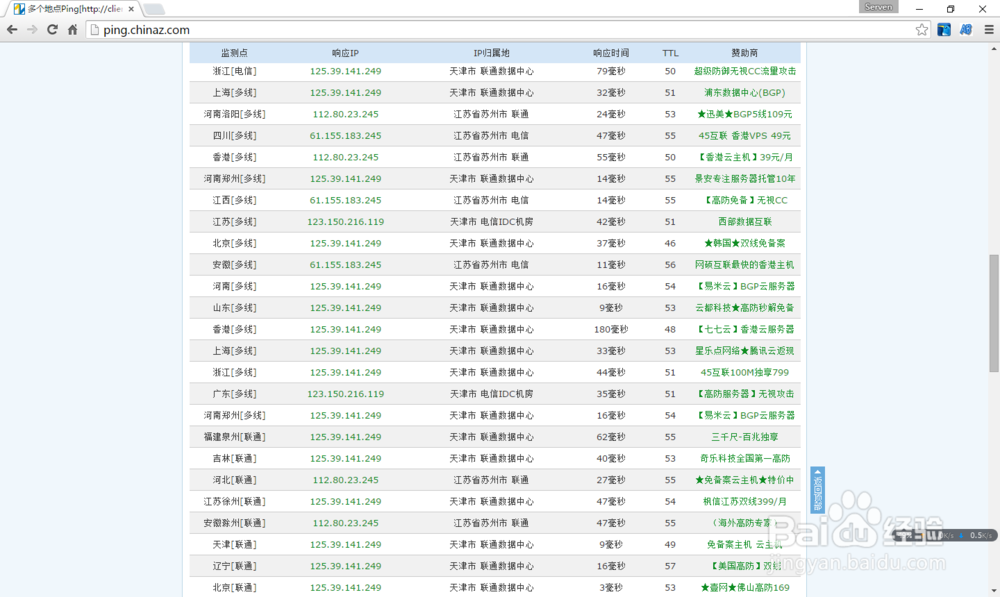Screen dimensions: 1000x597
Task: Click the 三千尺-百兆独享 sponsor link
Action: [744, 437]
